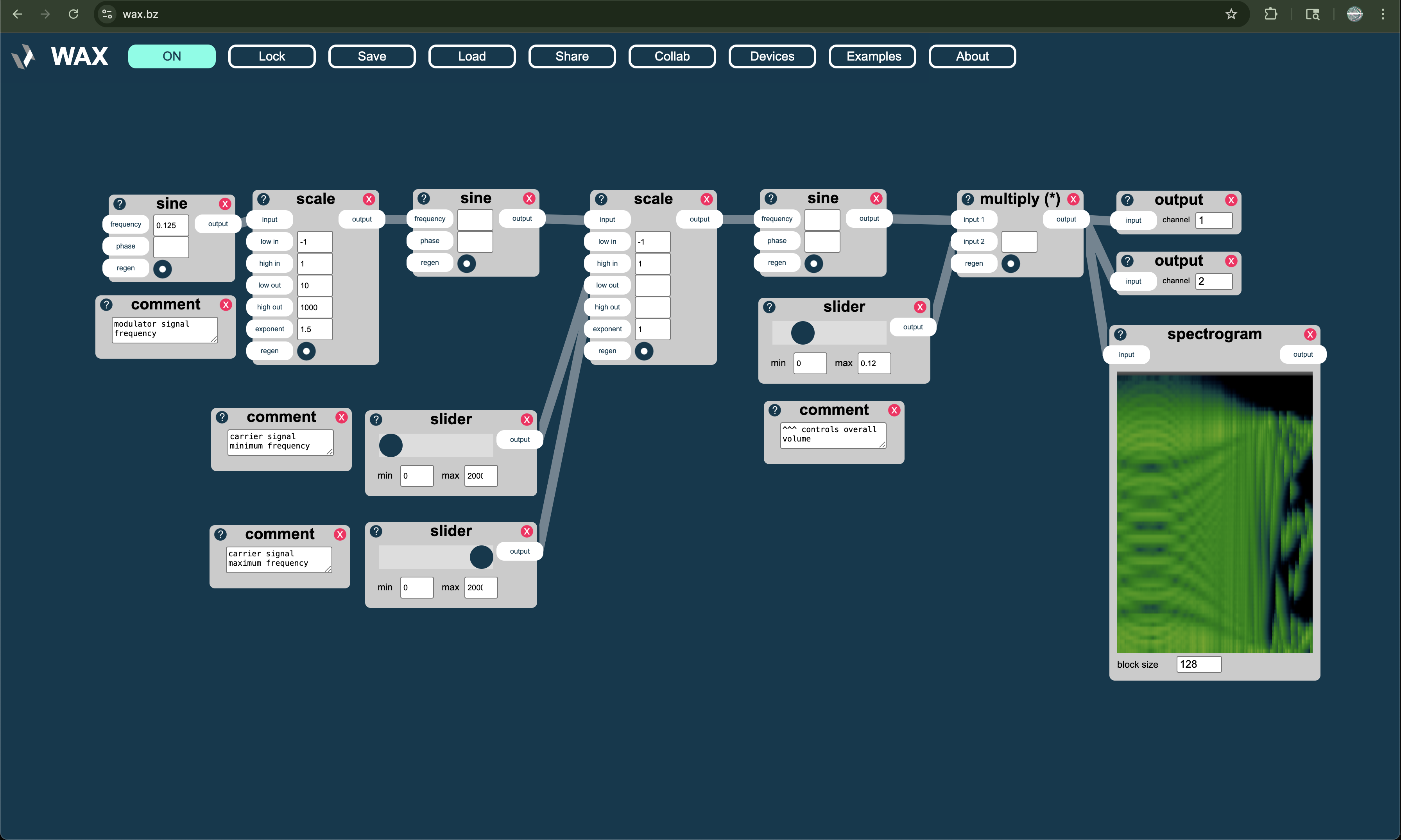Open the Examples panel

pyautogui.click(x=871, y=56)
